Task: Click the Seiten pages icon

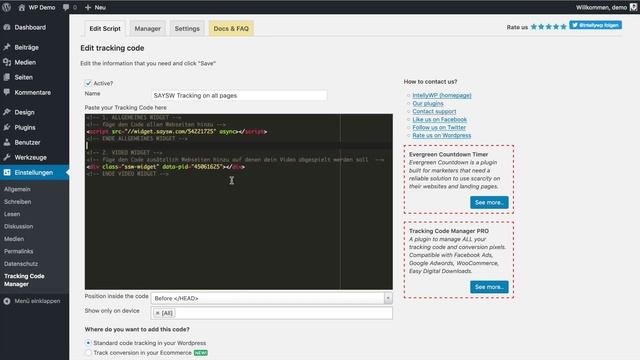Action: coord(7,77)
